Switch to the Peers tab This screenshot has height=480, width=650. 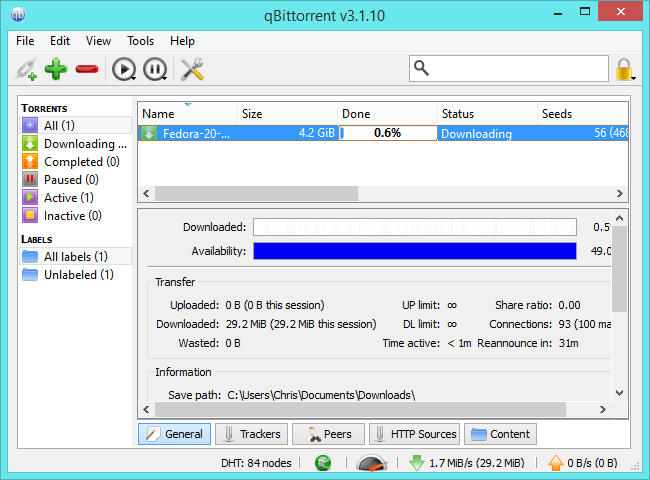328,434
